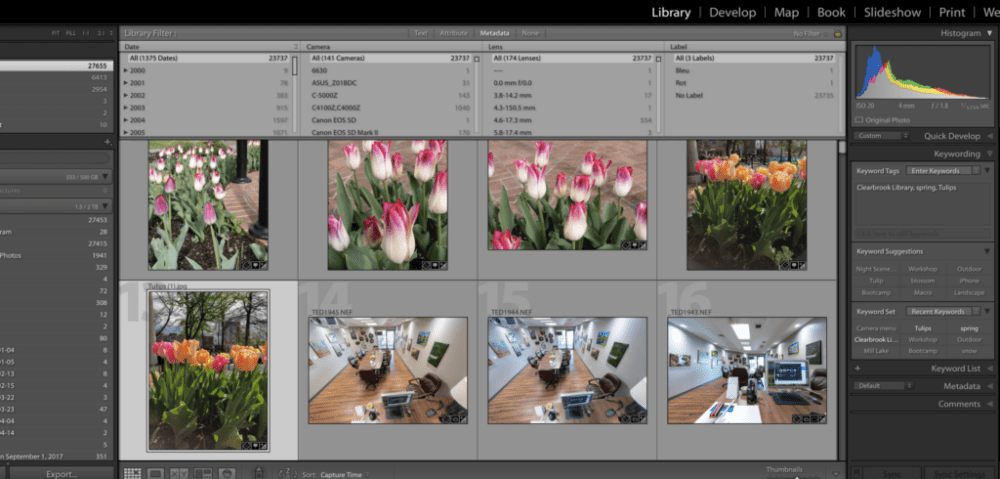
Task: Expand year 2003 in Date column
Action: tap(126, 108)
